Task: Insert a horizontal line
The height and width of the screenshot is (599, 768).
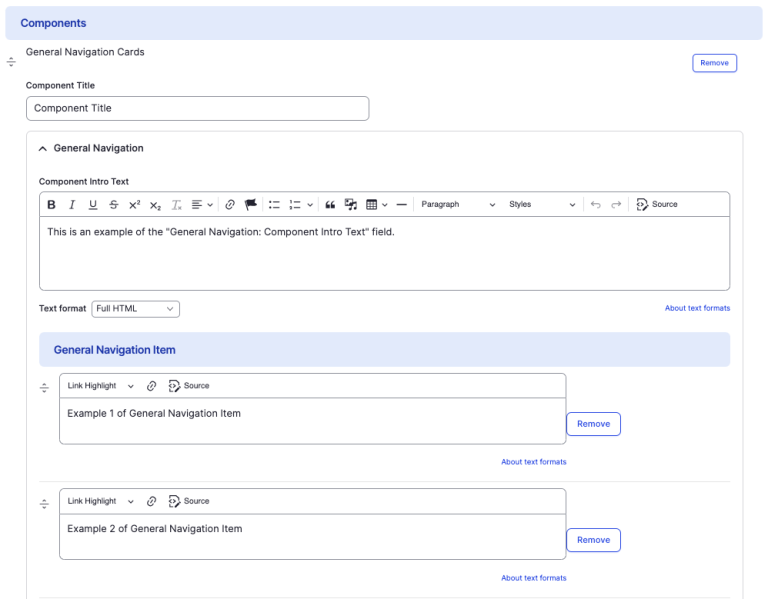Action: (x=401, y=205)
